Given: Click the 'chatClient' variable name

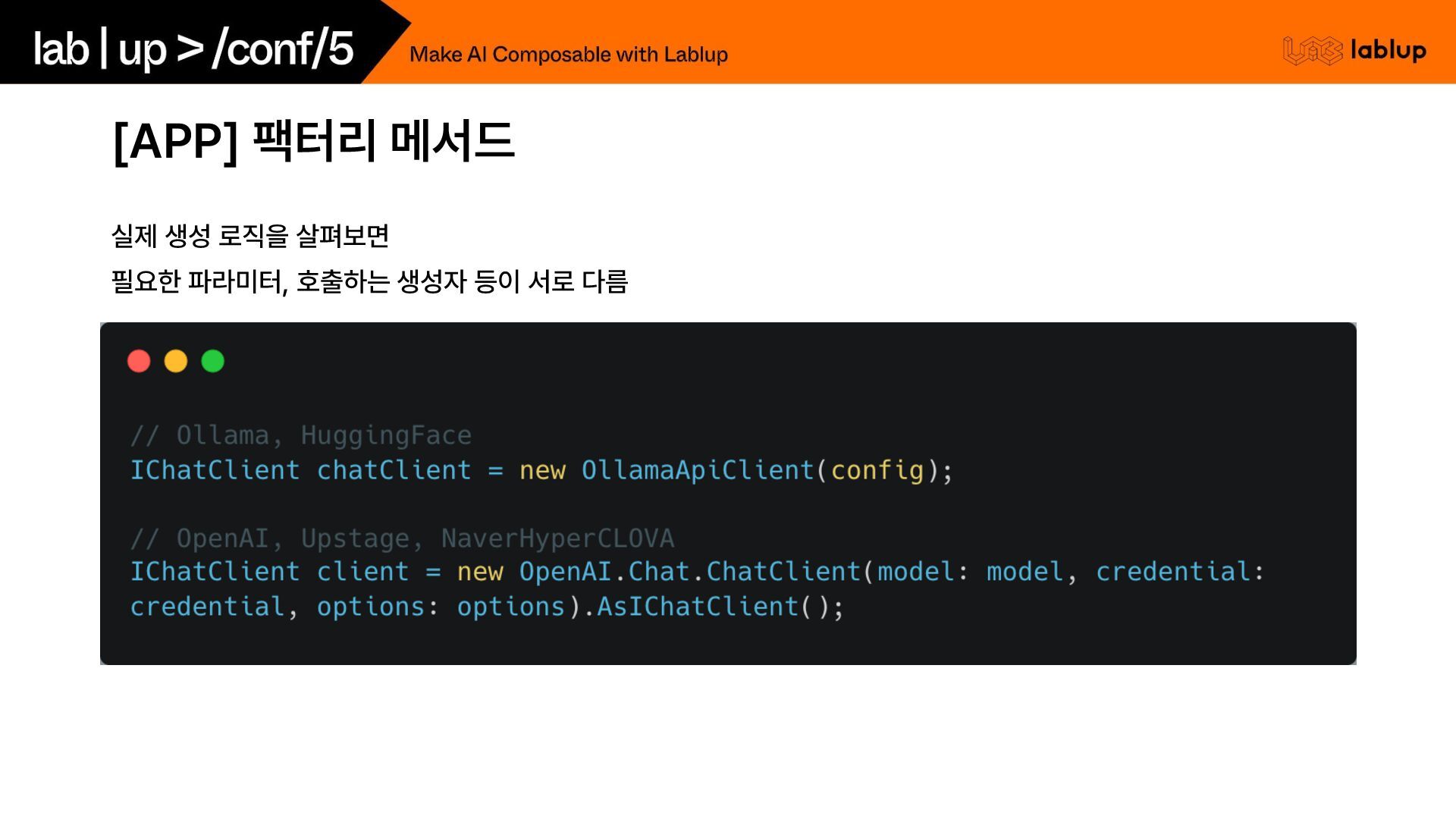Looking at the screenshot, I should (x=394, y=470).
